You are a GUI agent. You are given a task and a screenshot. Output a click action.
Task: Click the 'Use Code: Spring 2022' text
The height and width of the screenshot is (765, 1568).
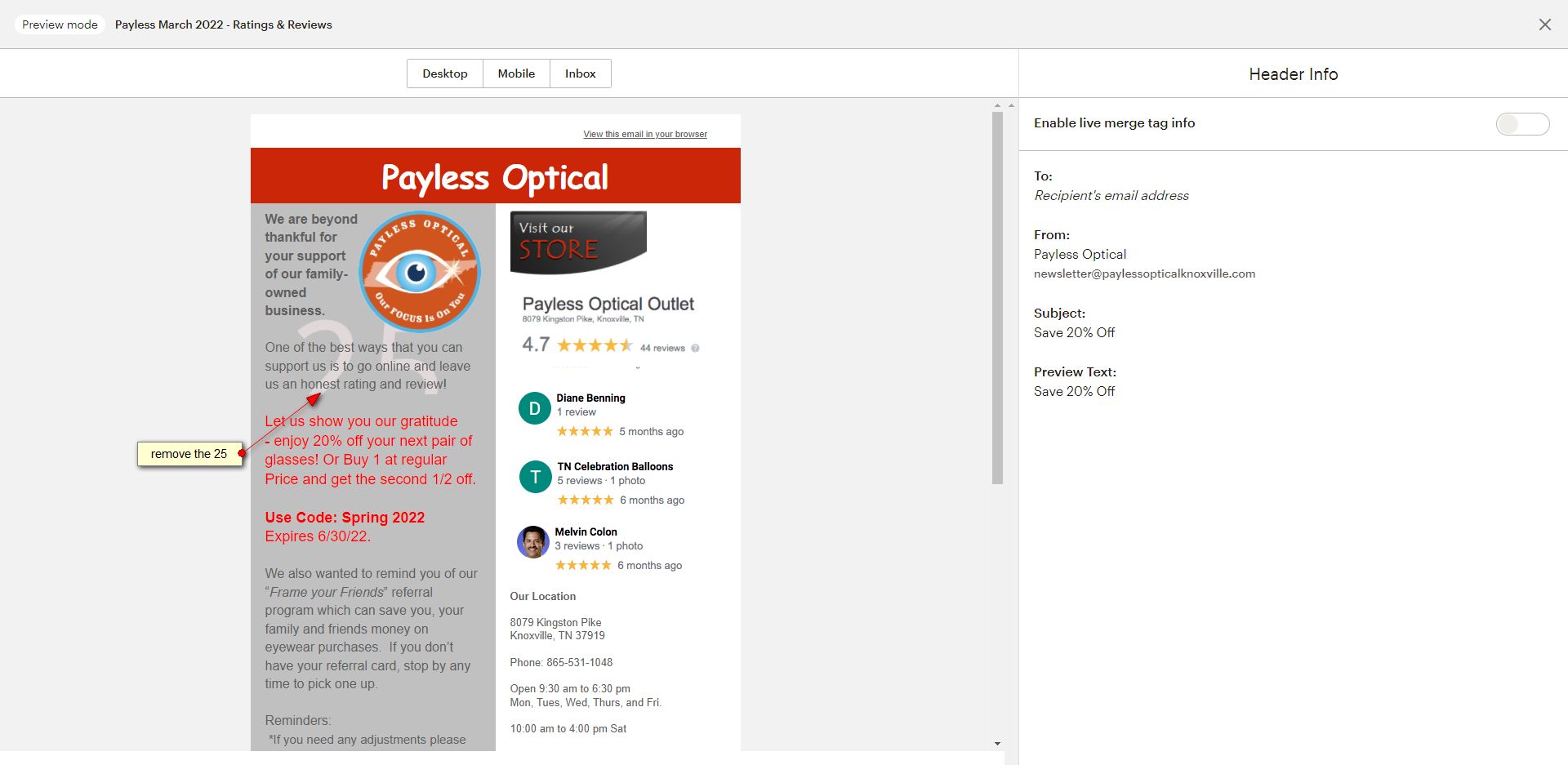[x=345, y=518]
